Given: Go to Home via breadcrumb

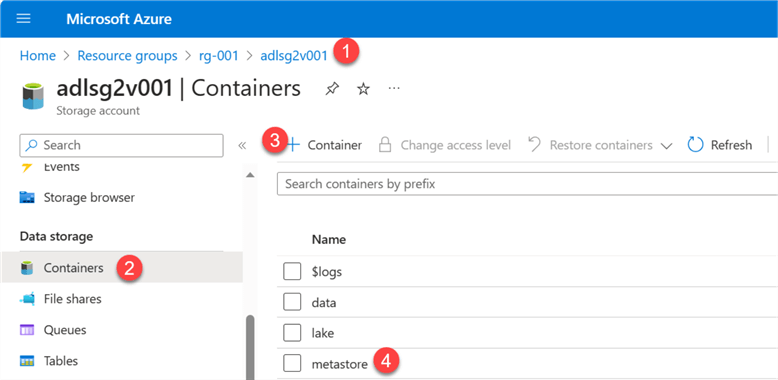Looking at the screenshot, I should [x=38, y=56].
